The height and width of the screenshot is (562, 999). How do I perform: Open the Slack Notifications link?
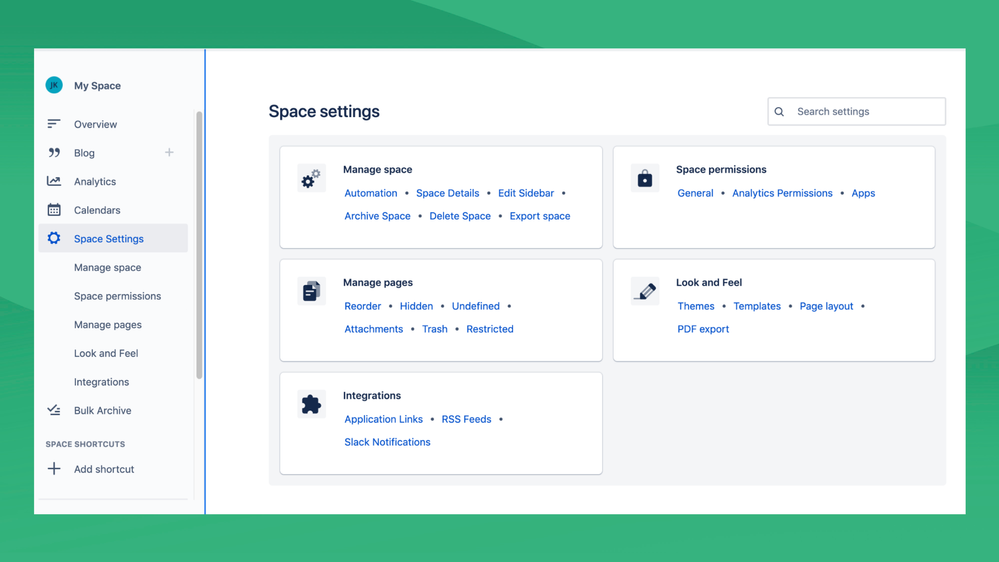387,442
